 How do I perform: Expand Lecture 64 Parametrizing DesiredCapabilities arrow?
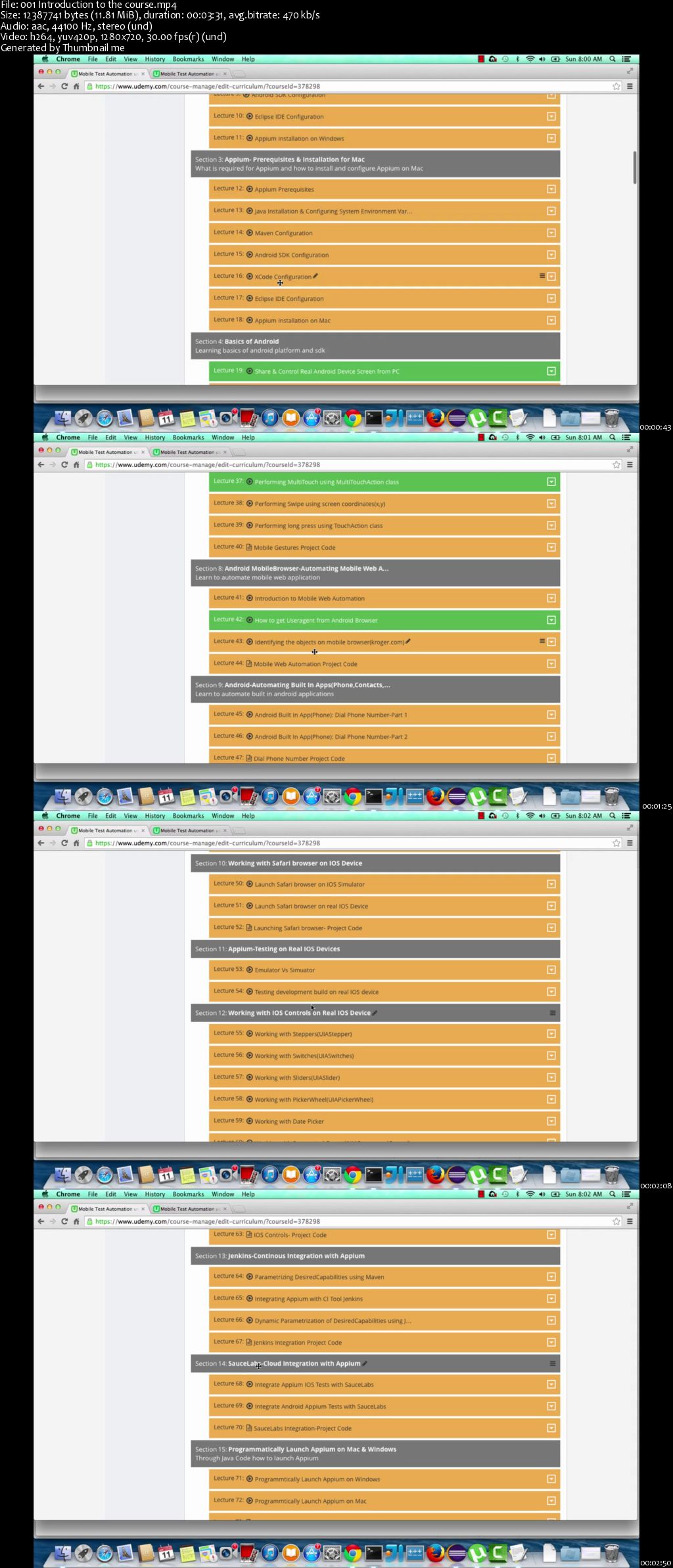(551, 1276)
